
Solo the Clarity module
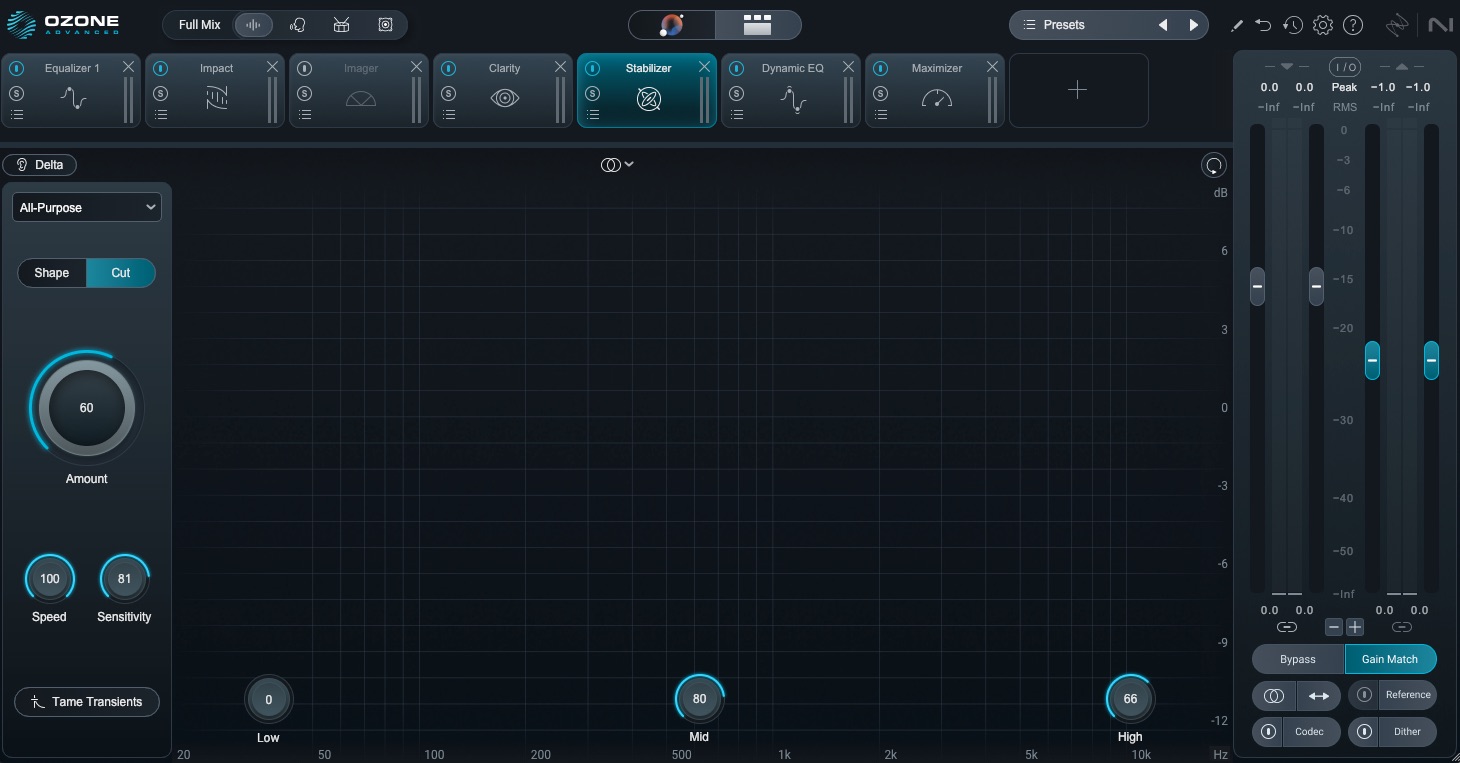click(448, 94)
